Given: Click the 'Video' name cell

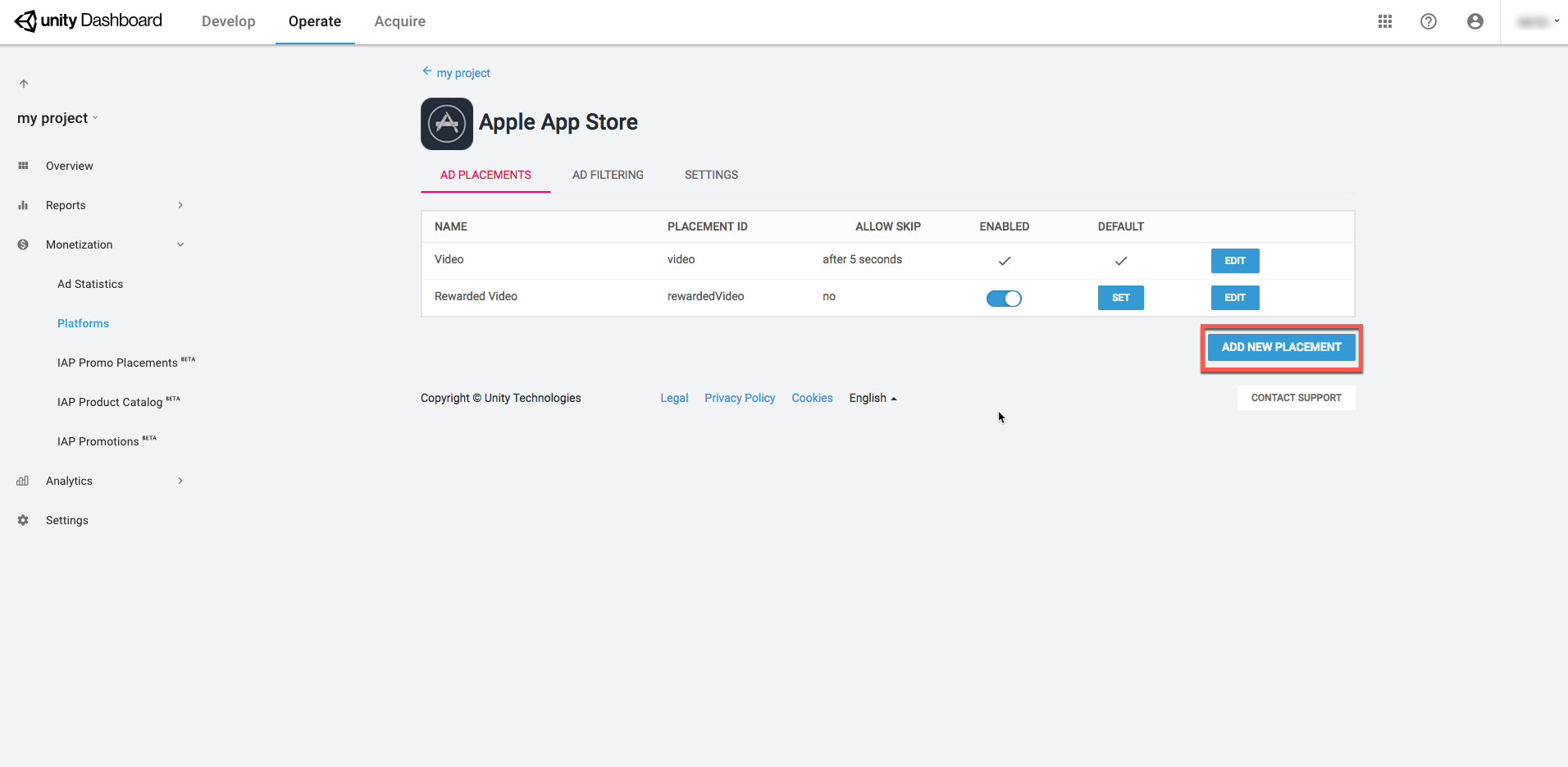Looking at the screenshot, I should tap(449, 259).
